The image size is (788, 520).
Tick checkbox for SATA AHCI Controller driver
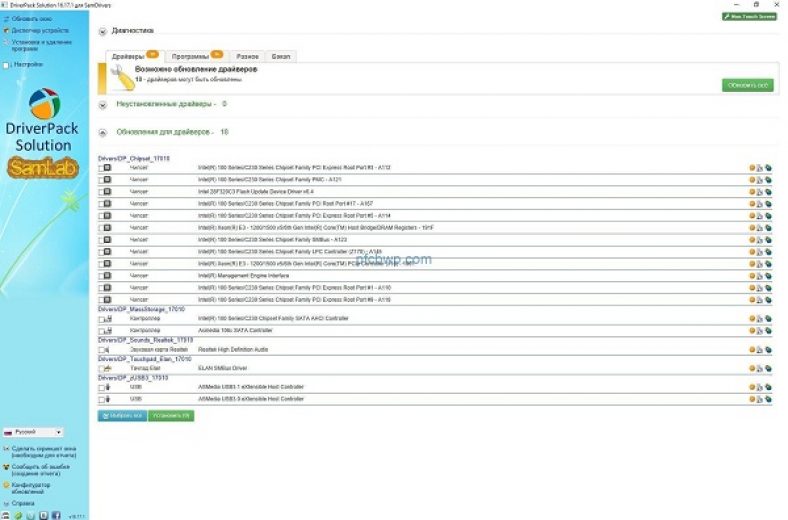(x=101, y=320)
